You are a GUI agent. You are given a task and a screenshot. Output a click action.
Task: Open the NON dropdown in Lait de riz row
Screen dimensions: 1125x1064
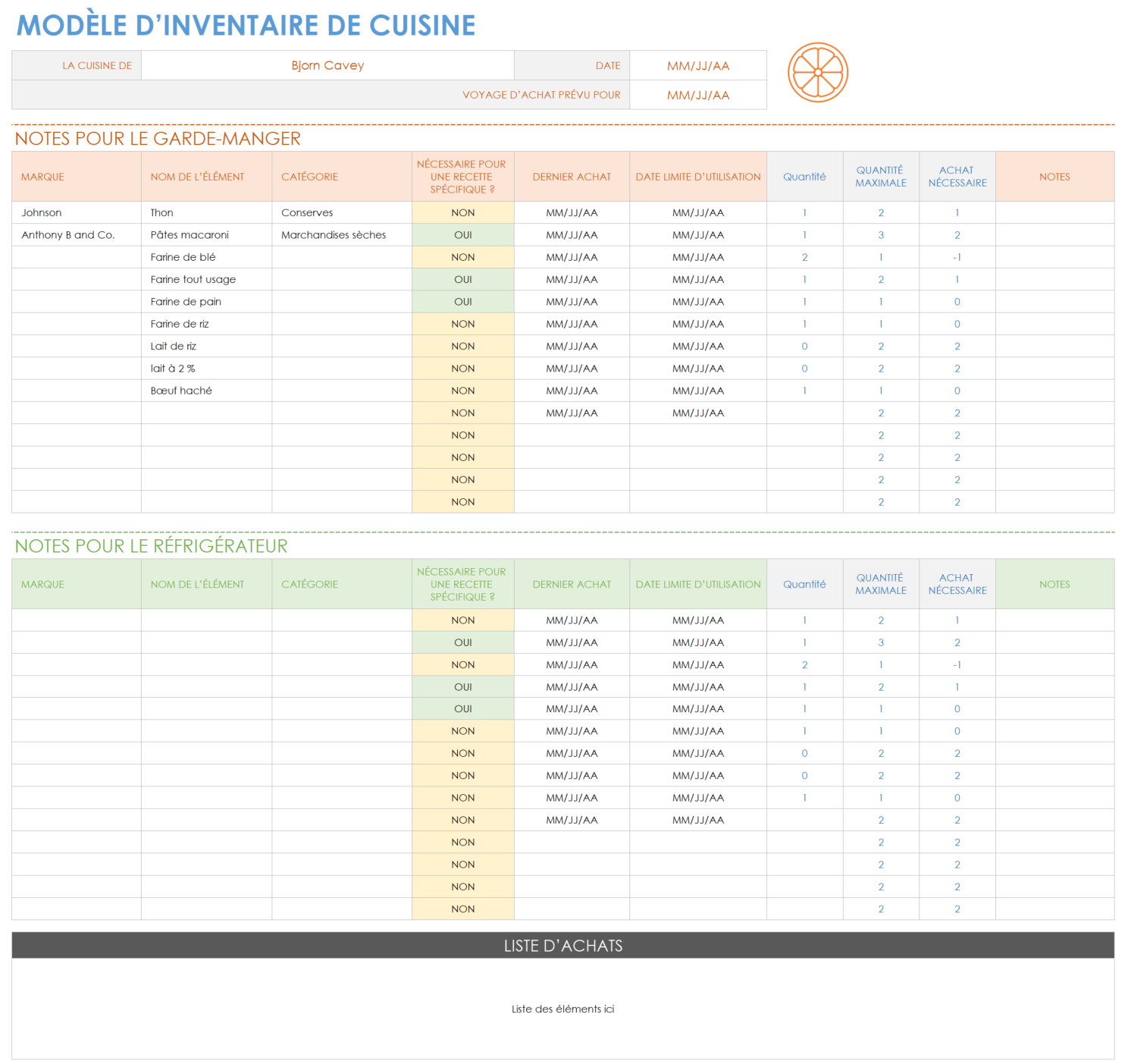462,346
